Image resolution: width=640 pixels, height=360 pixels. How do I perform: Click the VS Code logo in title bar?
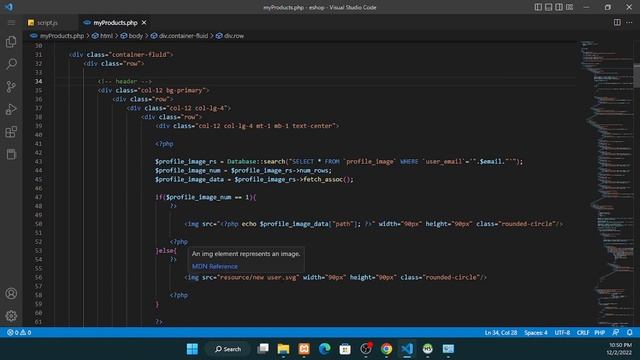click(x=9, y=7)
